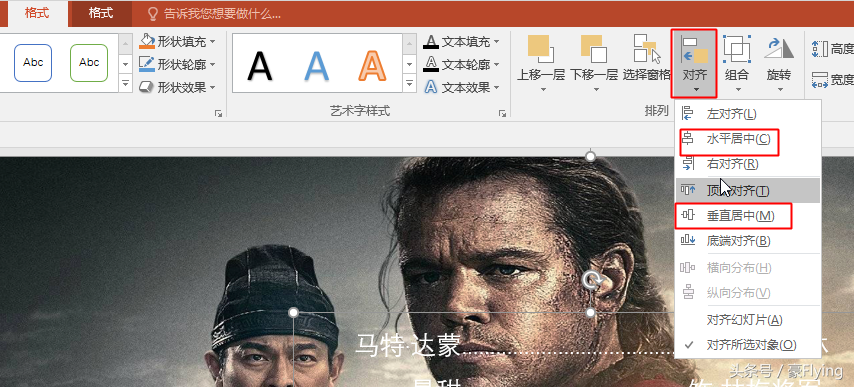This screenshot has width=854, height=387.
Task: Choose 底端对齐(B) align bottom
Action: (x=747, y=240)
